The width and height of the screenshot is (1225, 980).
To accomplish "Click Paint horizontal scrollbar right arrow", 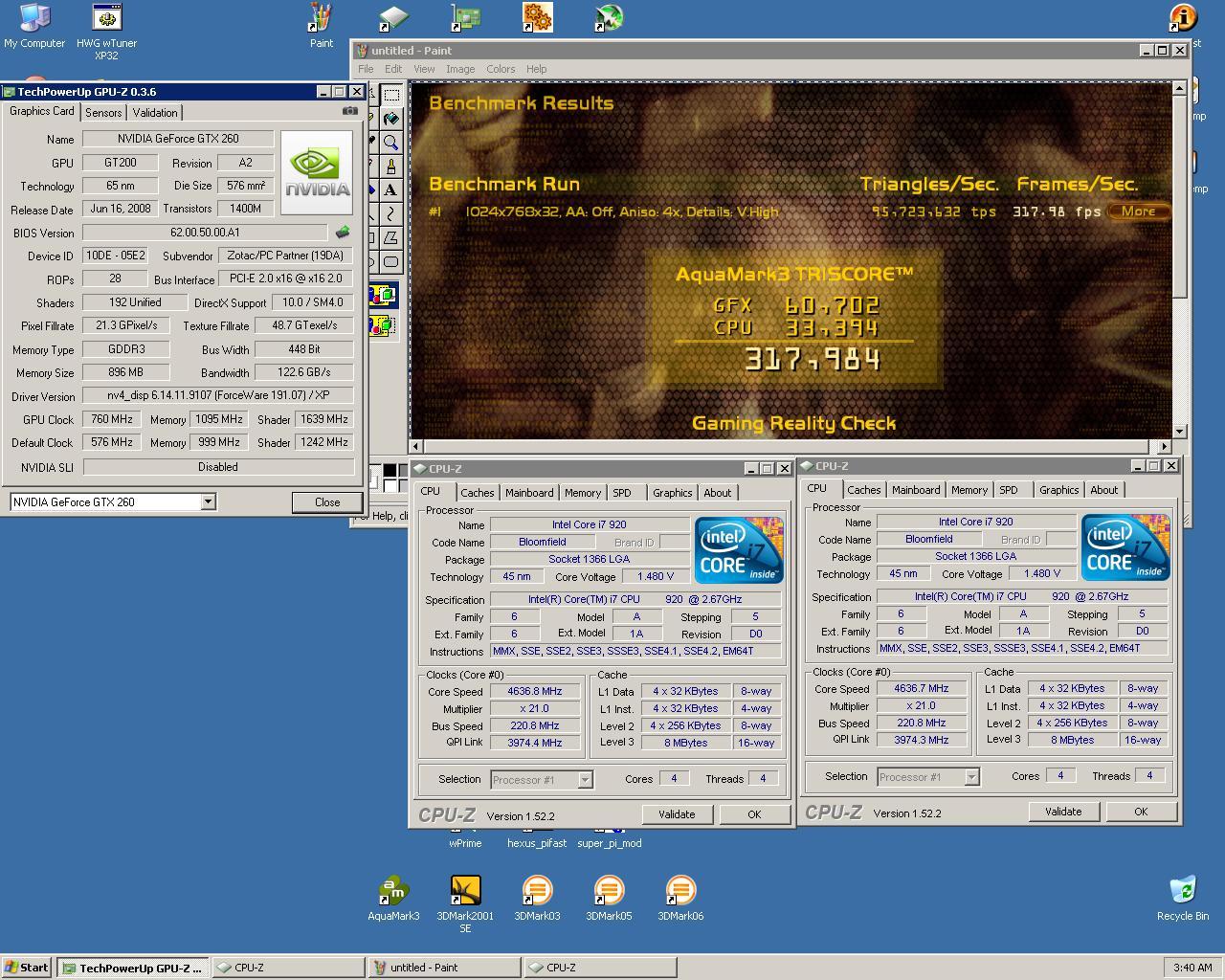I will tap(1164, 446).
